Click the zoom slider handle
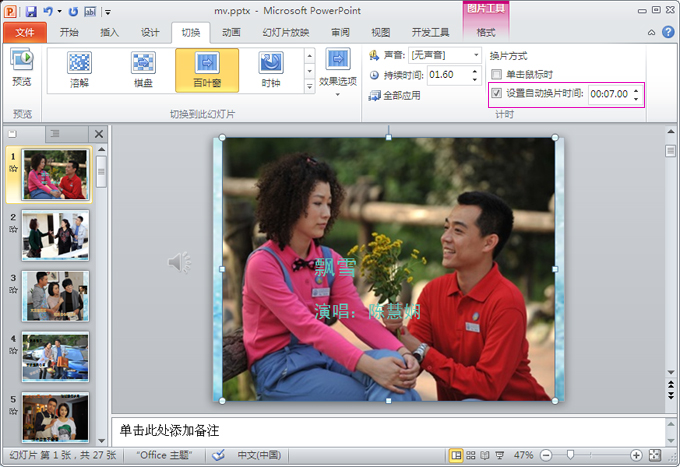Viewport: 680px width, 467px height. [x=570, y=455]
